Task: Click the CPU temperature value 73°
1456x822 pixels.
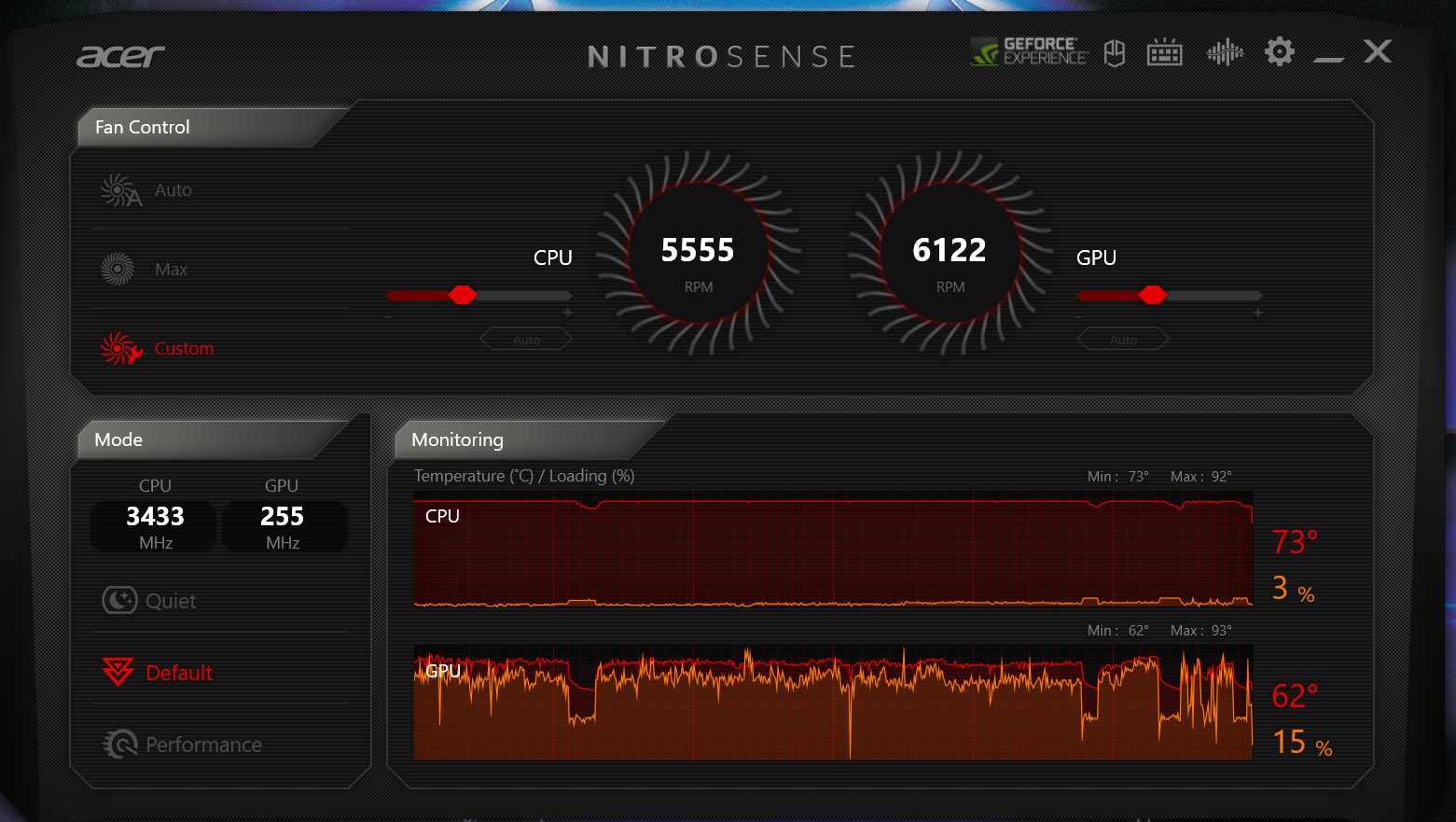Action: pyautogui.click(x=1296, y=542)
